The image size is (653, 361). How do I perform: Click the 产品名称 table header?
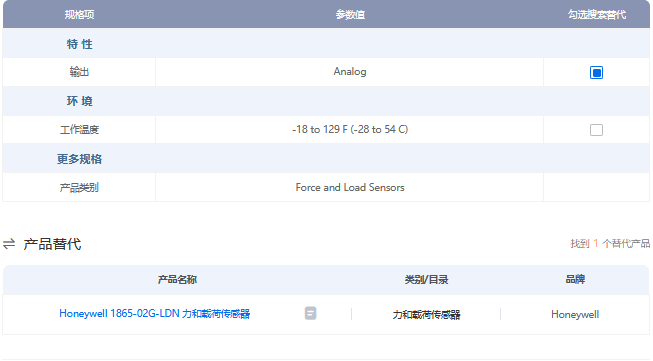pos(177,279)
